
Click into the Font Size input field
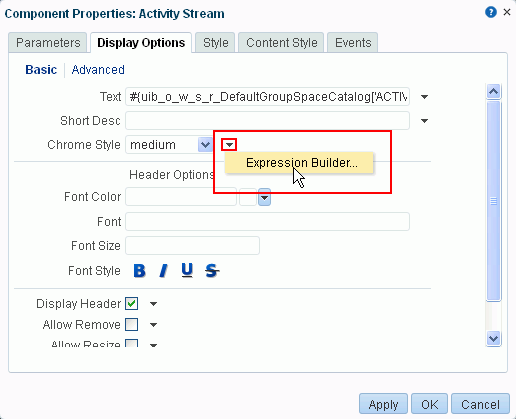[x=192, y=246]
